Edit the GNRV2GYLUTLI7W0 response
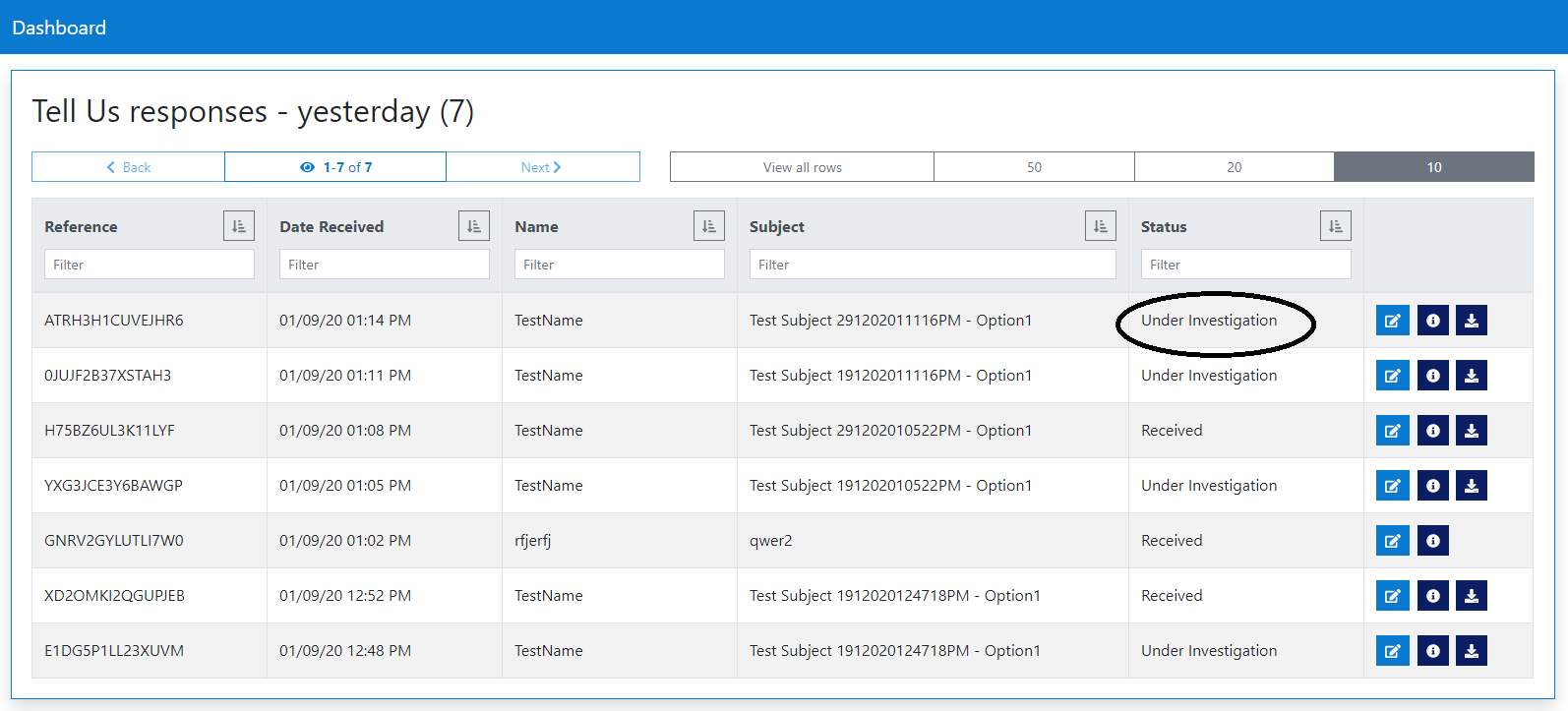The height and width of the screenshot is (711, 1568). 1392,541
